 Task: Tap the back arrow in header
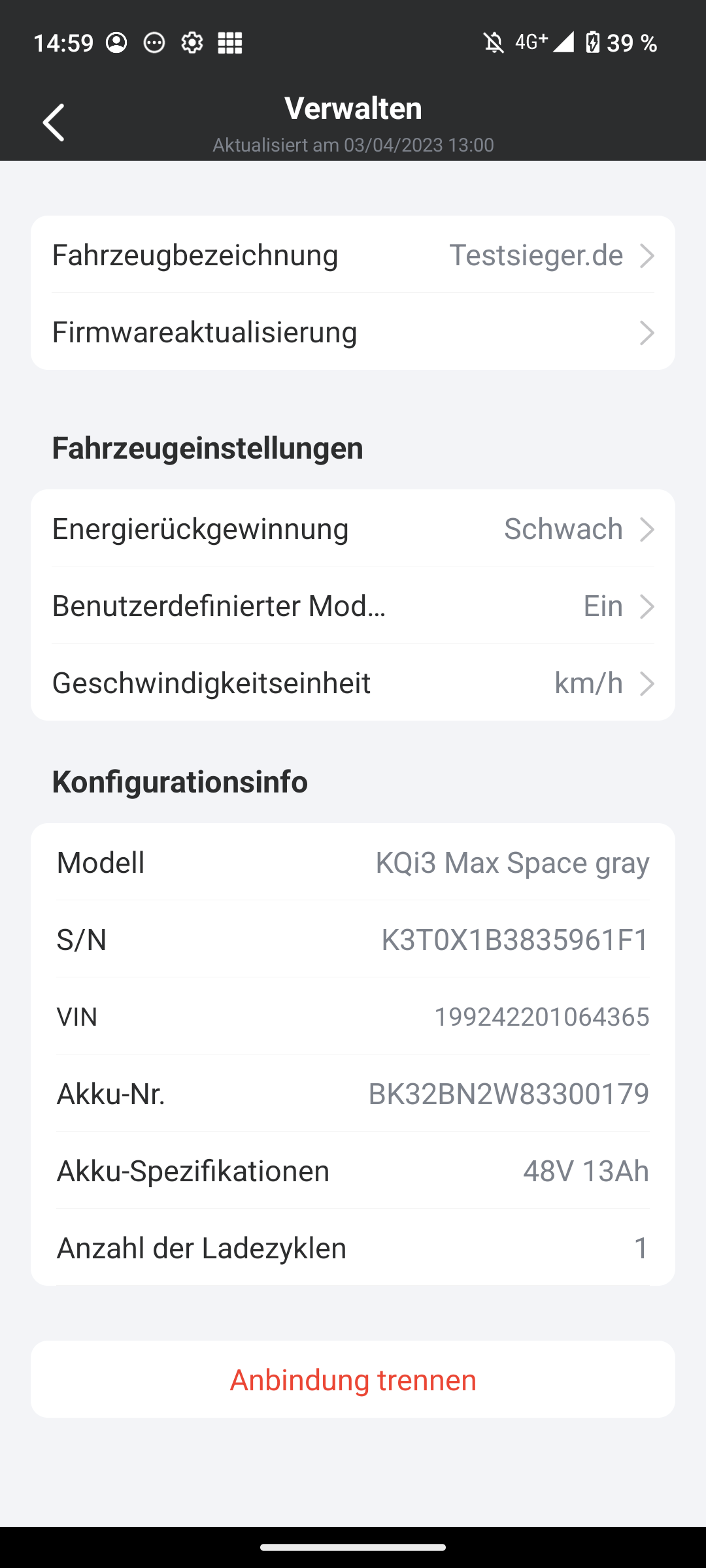point(54,122)
